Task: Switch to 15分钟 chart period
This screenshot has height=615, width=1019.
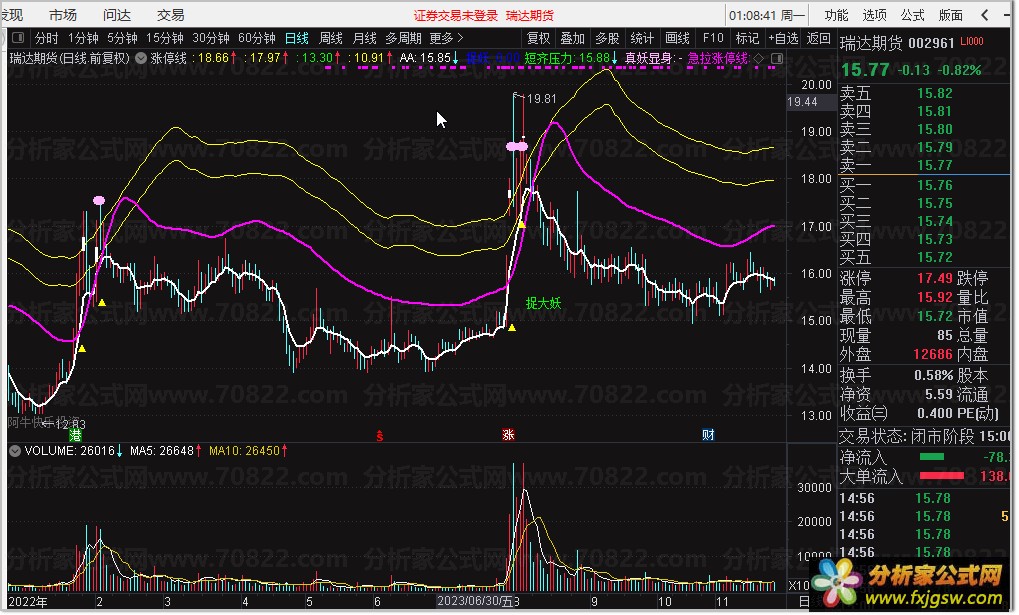Action: (164, 38)
